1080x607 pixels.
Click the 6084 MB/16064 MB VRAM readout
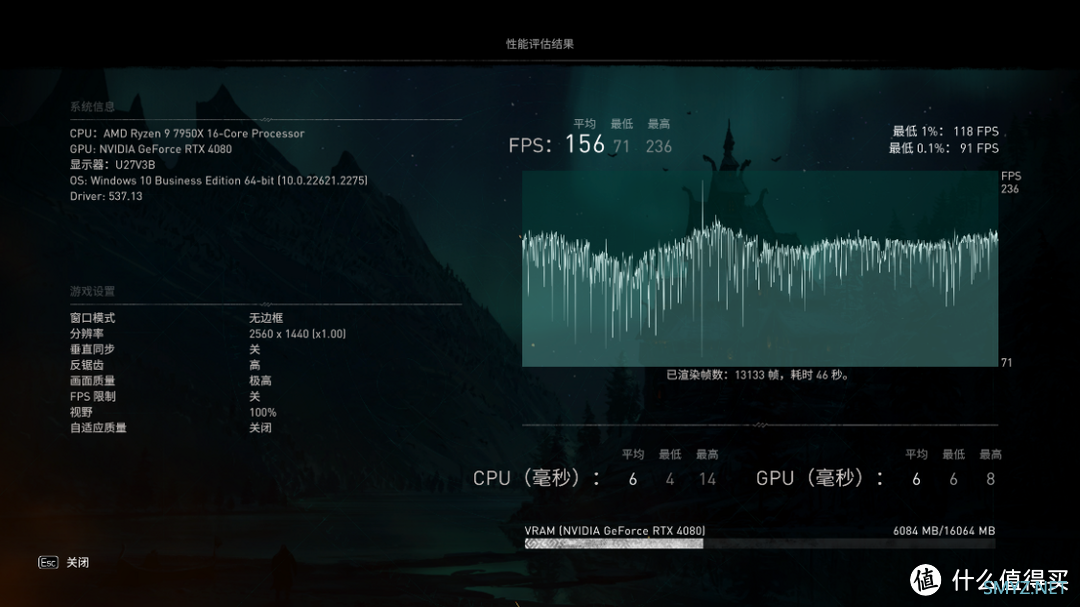tap(944, 531)
